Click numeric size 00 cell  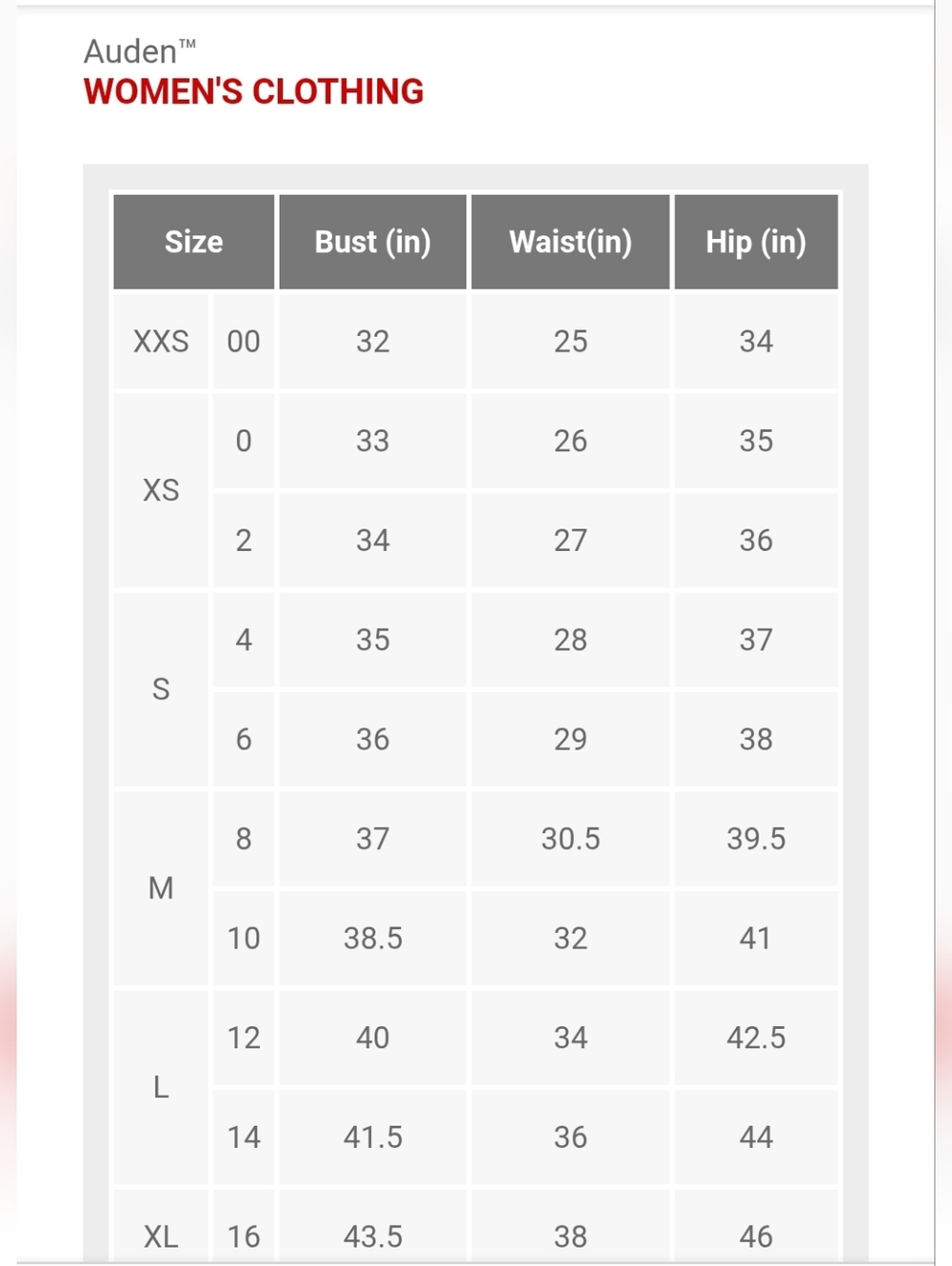click(x=244, y=341)
